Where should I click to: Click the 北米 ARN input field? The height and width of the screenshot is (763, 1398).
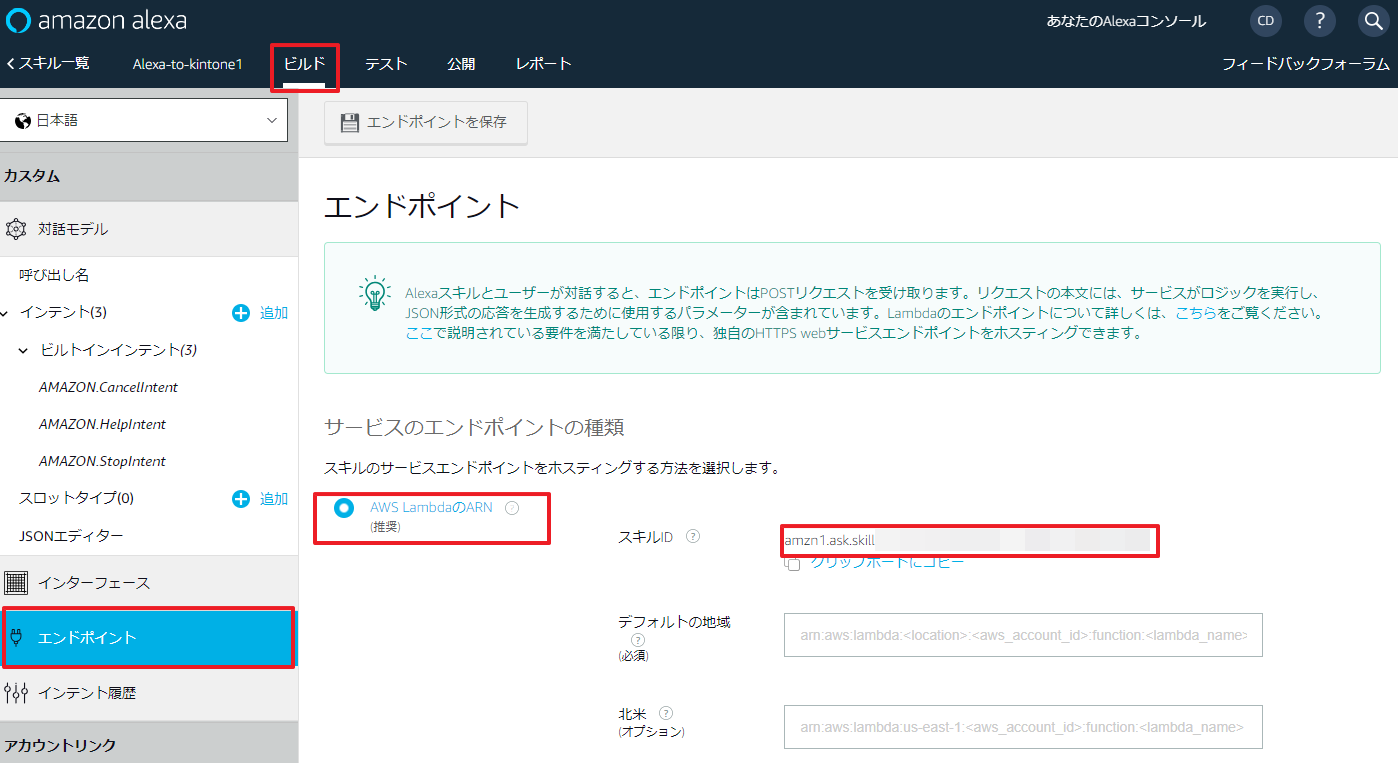[1023, 727]
